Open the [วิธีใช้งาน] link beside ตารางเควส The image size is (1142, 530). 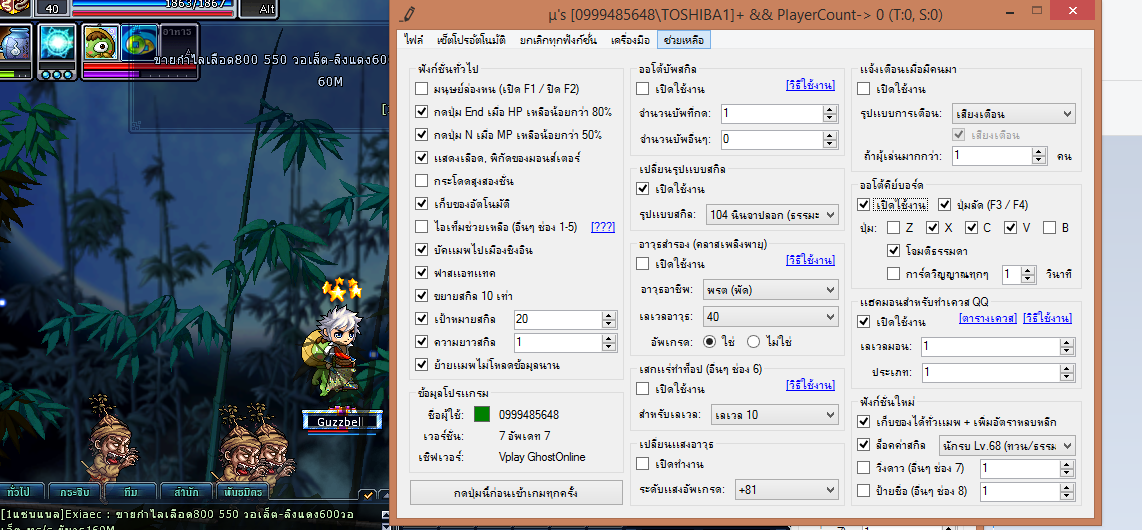1047,319
